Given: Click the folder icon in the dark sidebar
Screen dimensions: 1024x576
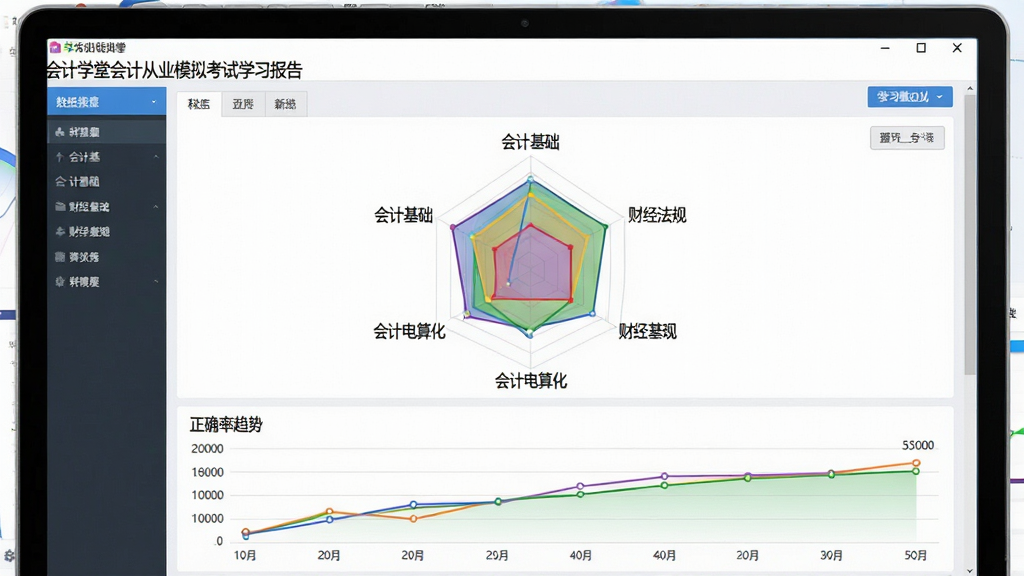Looking at the screenshot, I should point(60,206).
